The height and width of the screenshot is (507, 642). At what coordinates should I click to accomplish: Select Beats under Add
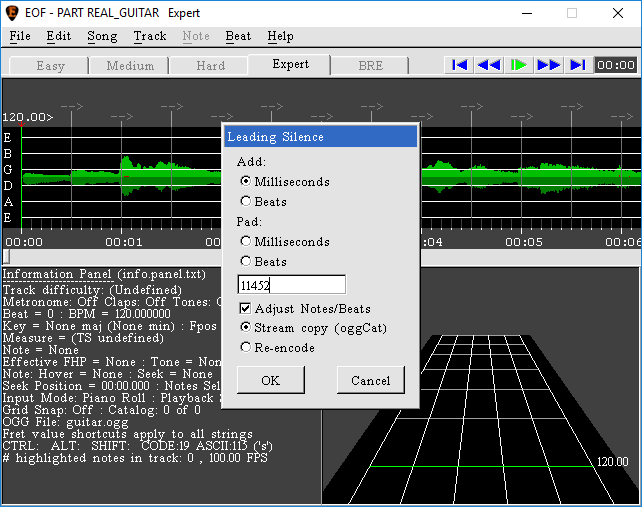pyautogui.click(x=246, y=202)
